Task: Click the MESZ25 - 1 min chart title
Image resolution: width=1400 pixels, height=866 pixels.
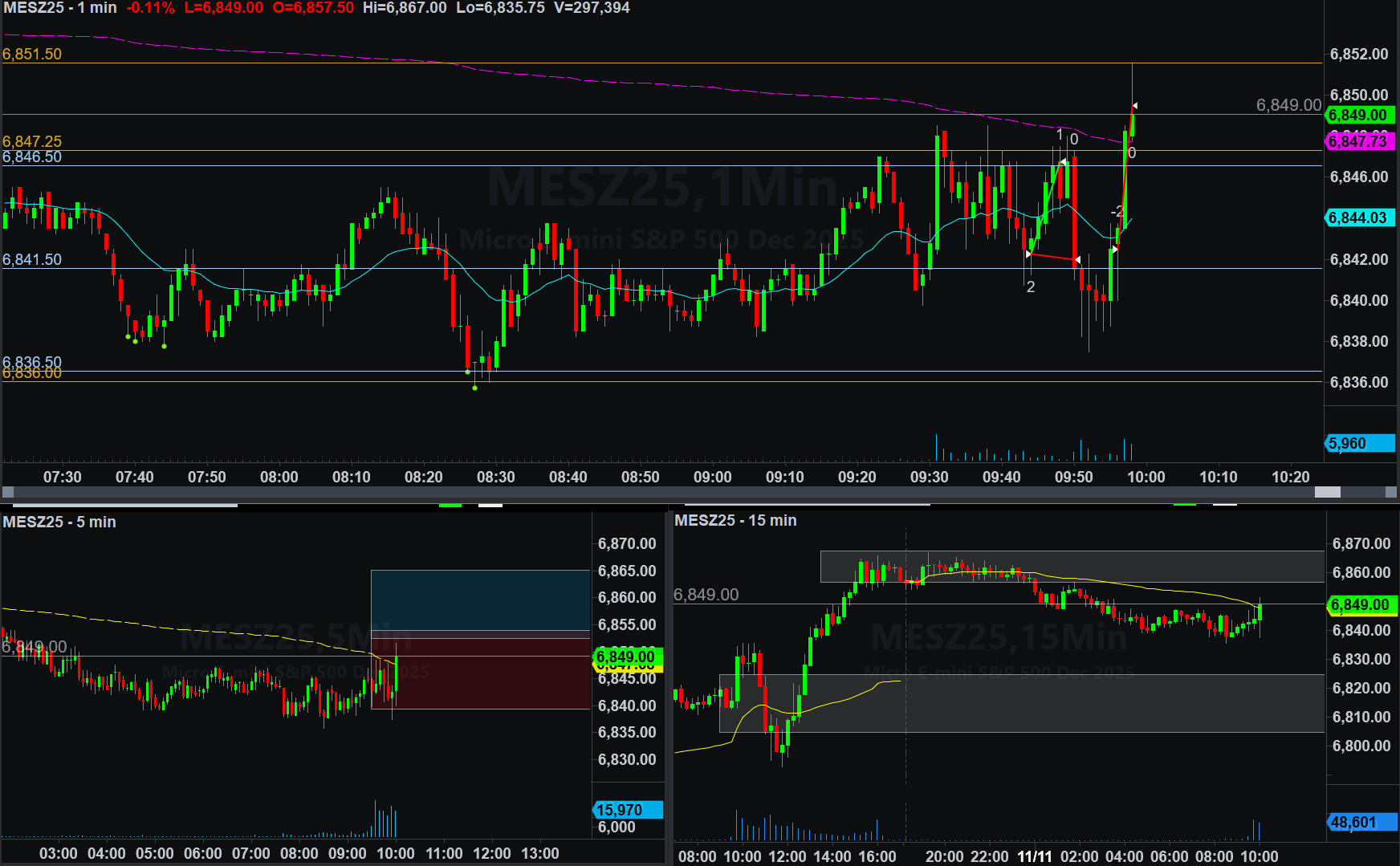Action: point(60,8)
